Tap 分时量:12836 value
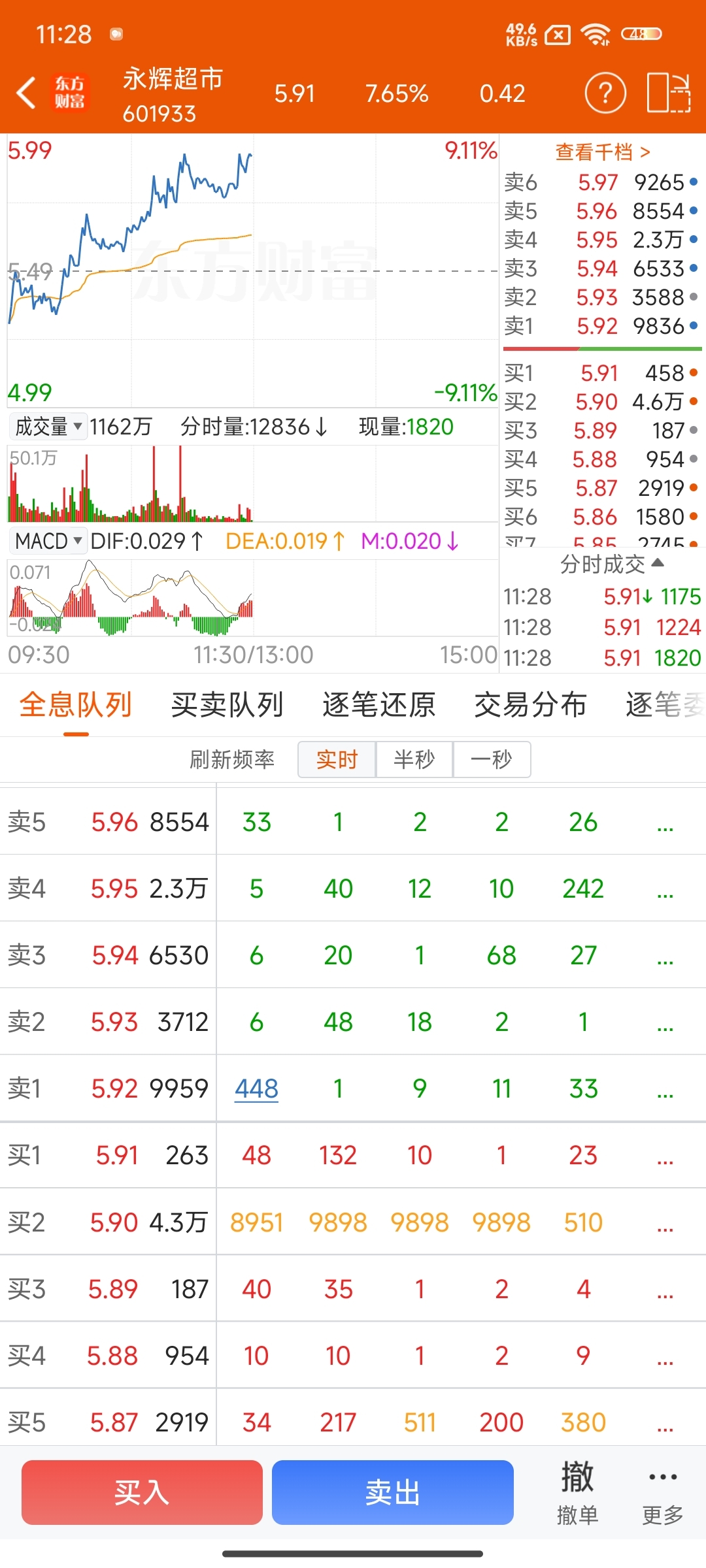Screen dimensions: 706x1568 click(x=254, y=427)
